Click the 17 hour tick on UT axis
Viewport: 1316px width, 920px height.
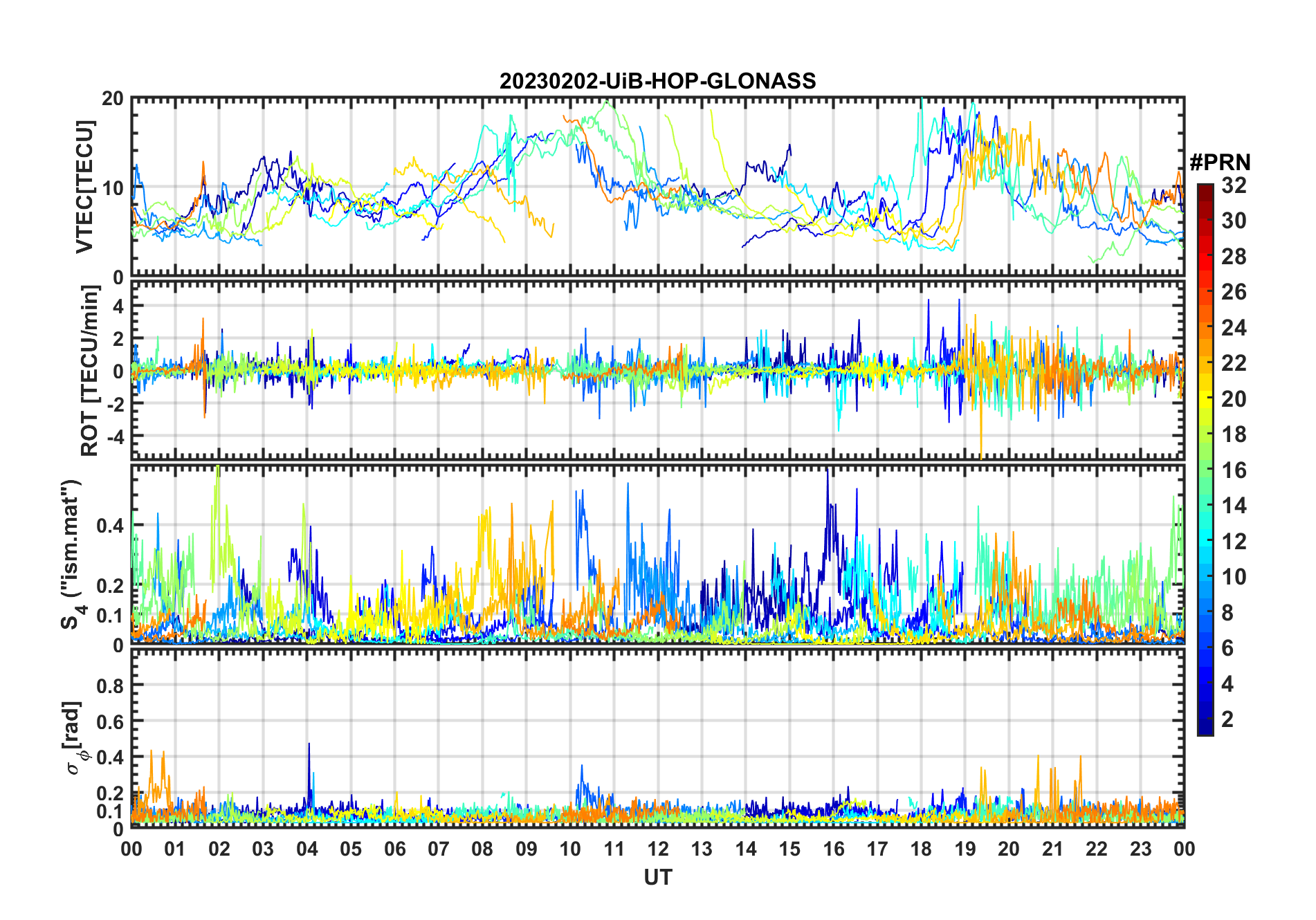coord(877,849)
